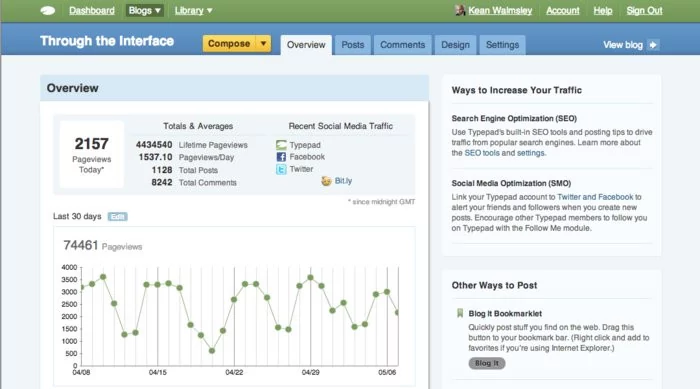Click the Ways to Increase Your Traffic heading
The width and height of the screenshot is (700, 389).
coord(517,90)
